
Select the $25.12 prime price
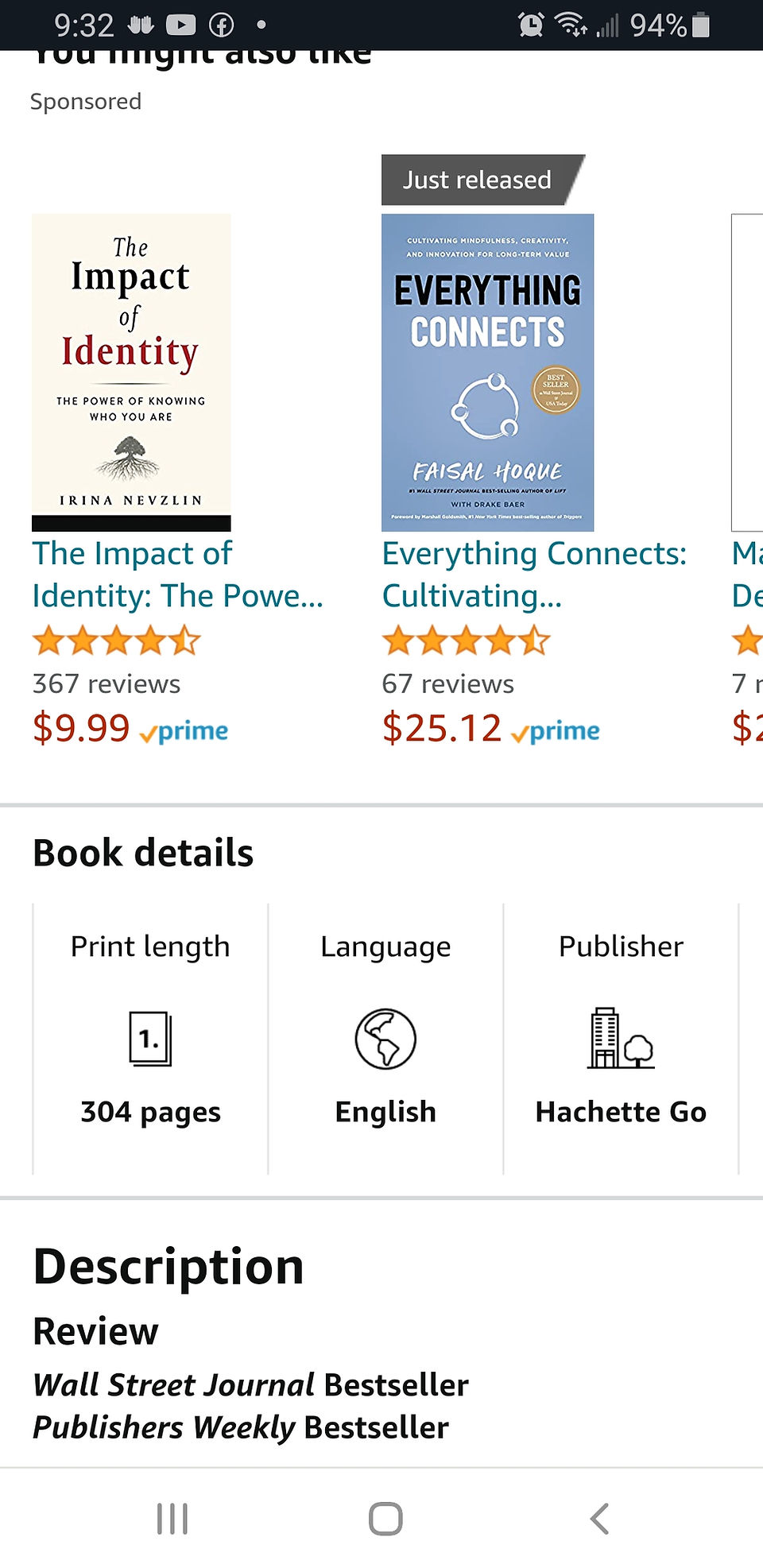point(490,728)
